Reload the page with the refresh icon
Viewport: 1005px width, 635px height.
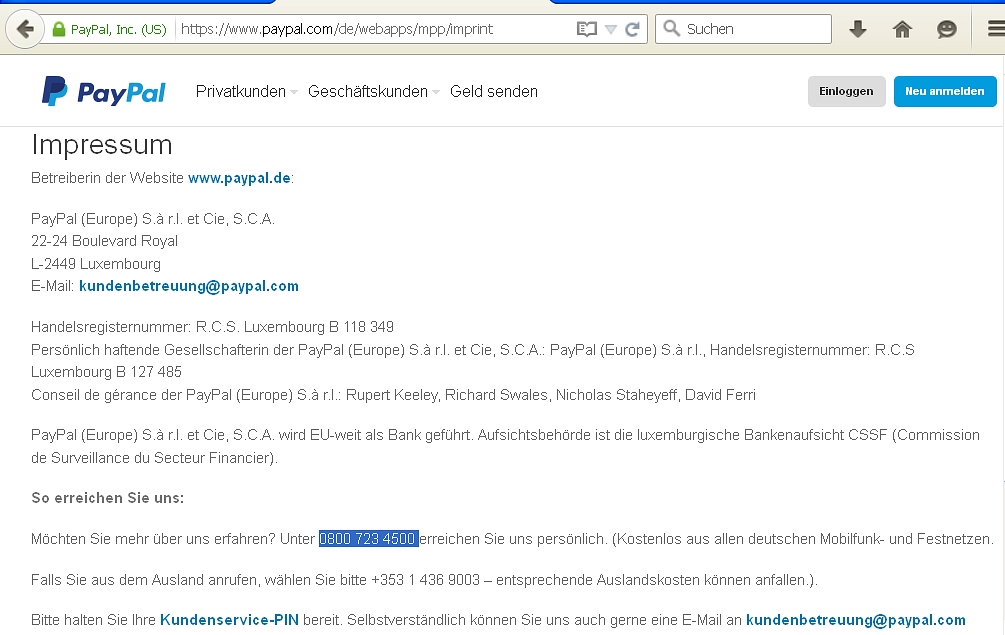click(x=632, y=29)
